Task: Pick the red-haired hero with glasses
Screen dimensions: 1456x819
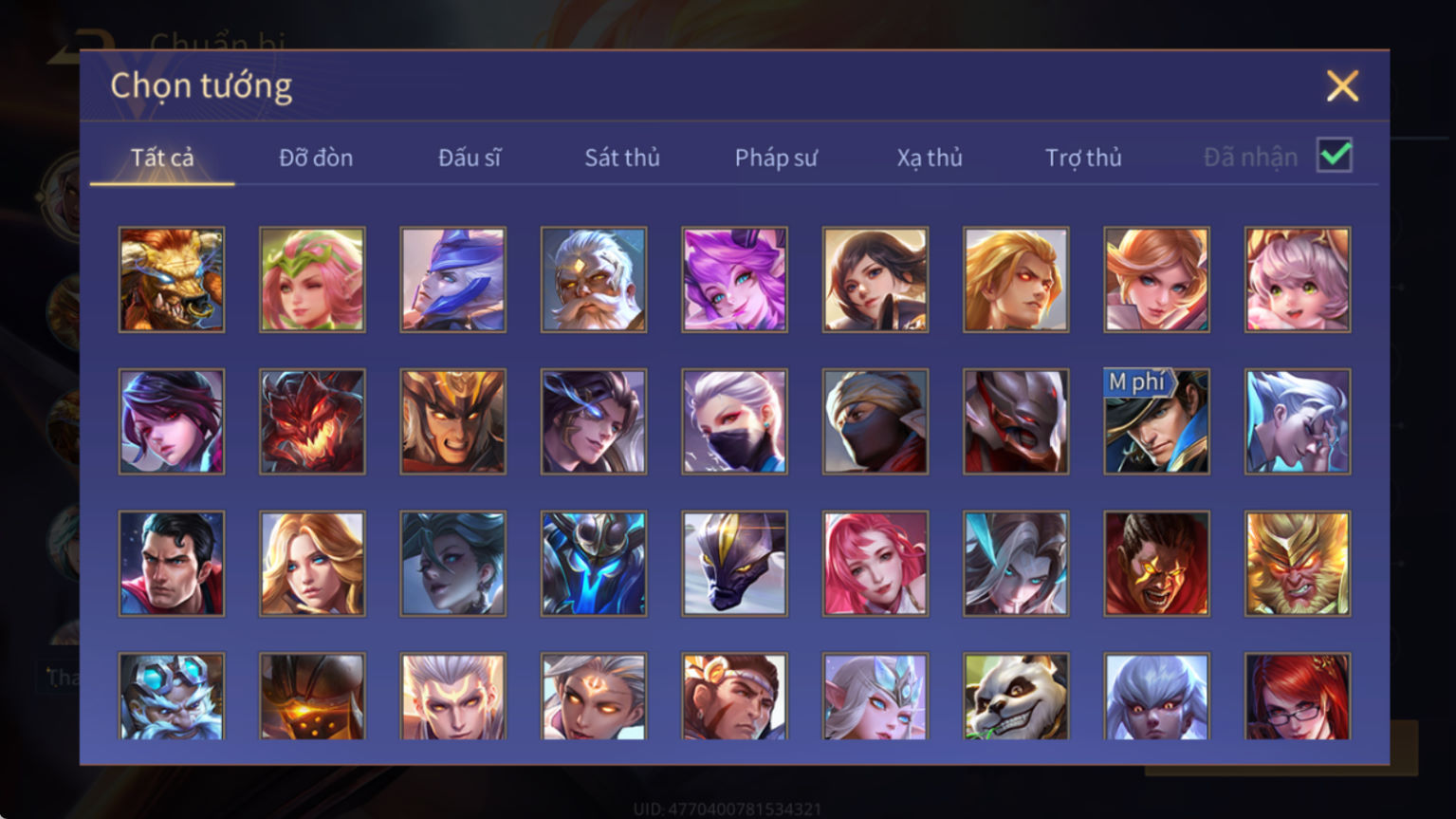Action: coord(1298,696)
